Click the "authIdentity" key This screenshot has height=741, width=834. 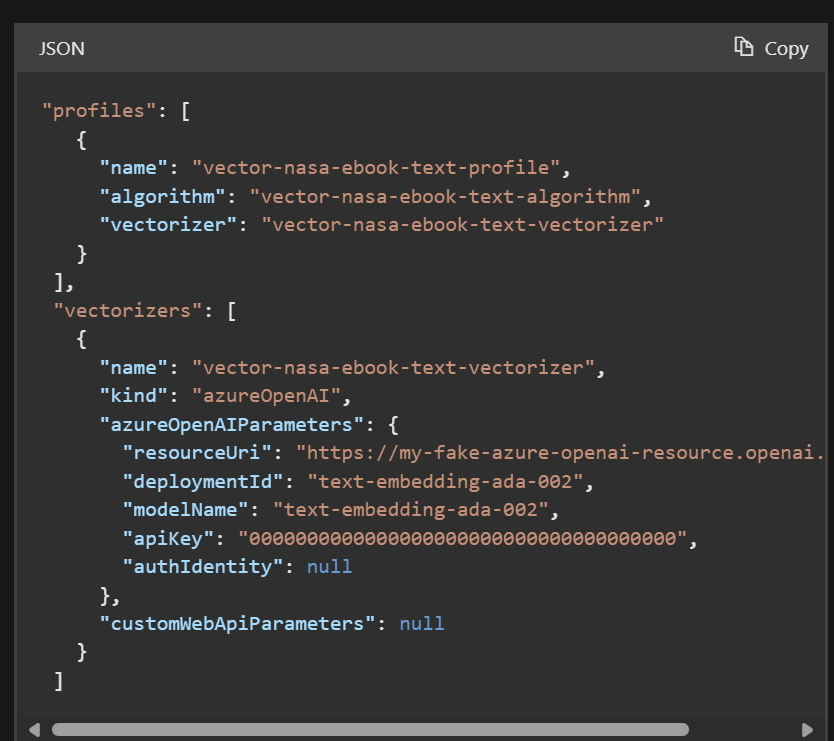pos(203,567)
